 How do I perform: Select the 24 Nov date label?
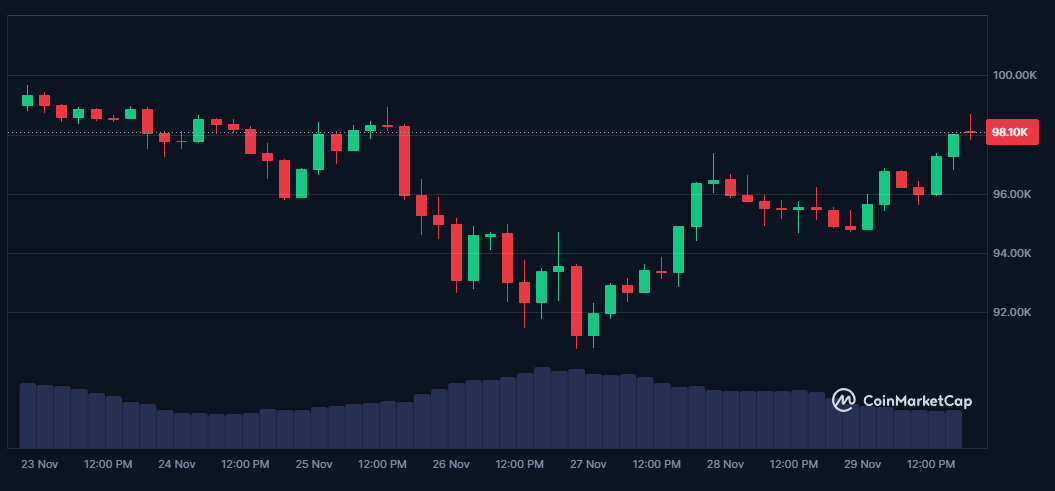(177, 464)
